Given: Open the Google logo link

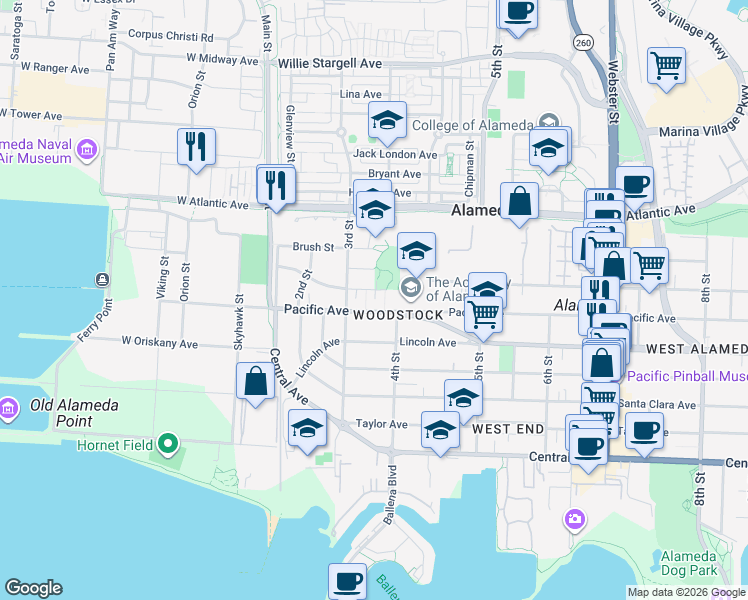Looking at the screenshot, I should click(34, 588).
